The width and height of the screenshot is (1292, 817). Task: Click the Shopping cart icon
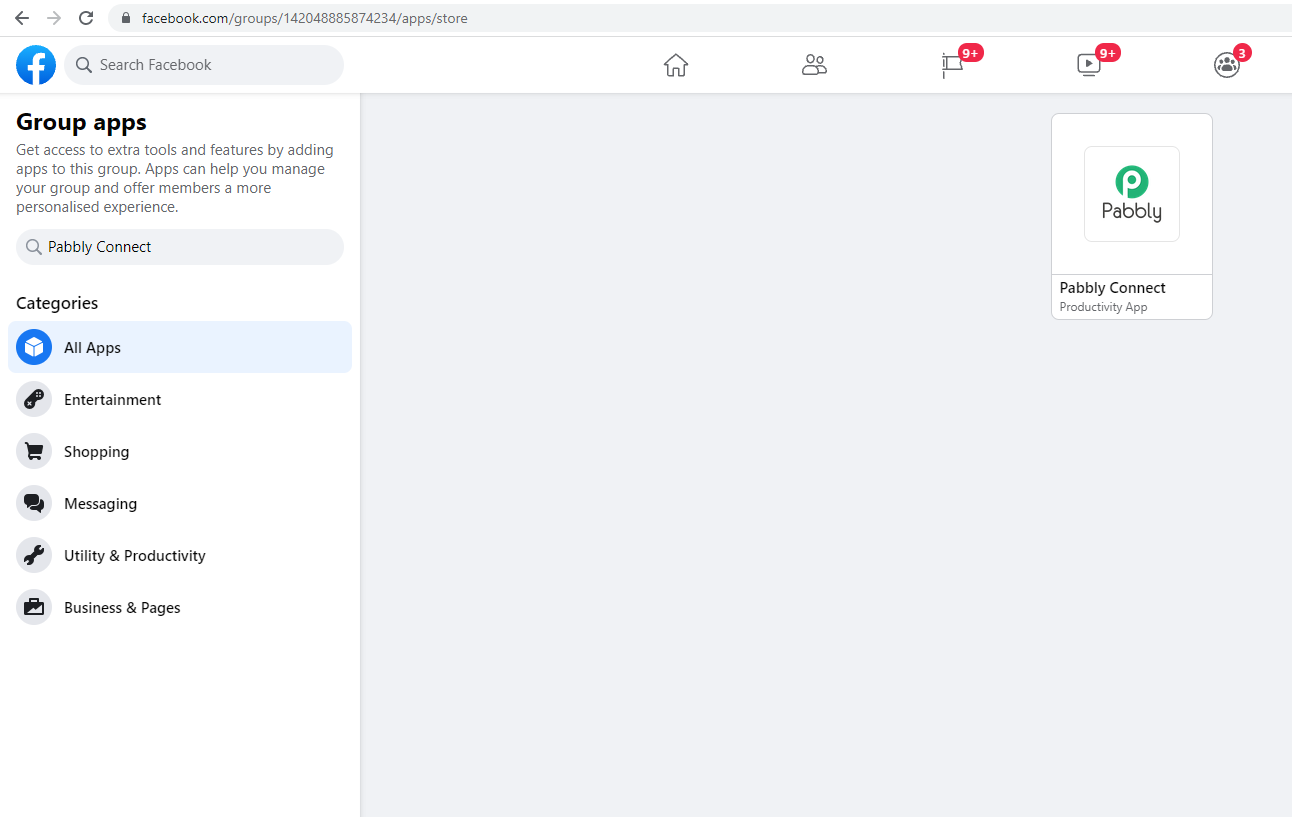34,451
